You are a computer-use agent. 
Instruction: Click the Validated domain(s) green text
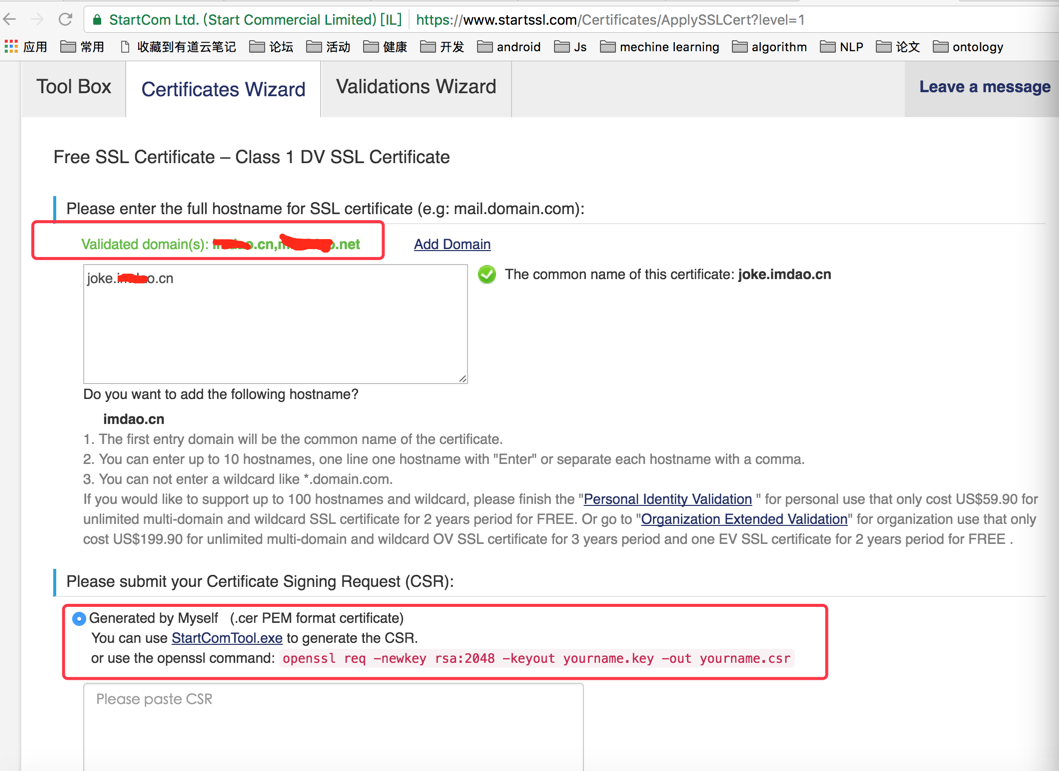(x=221, y=244)
